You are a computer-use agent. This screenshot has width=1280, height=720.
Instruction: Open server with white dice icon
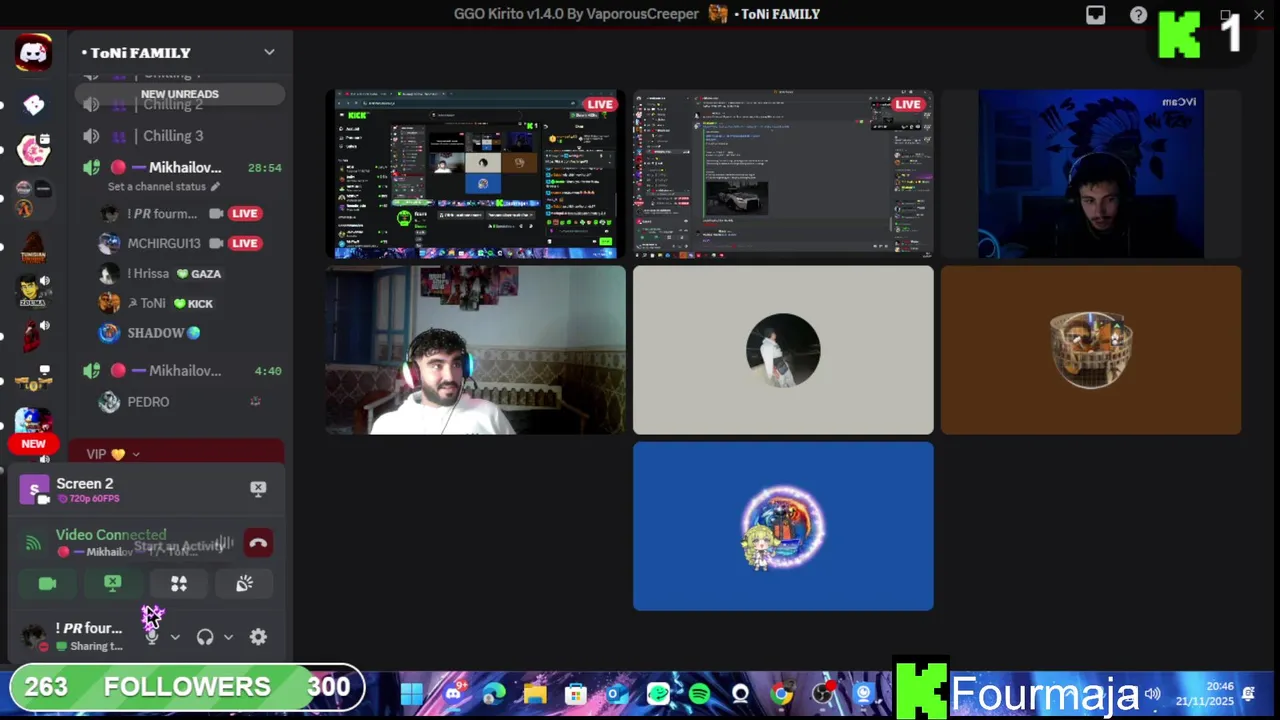pos(33,104)
